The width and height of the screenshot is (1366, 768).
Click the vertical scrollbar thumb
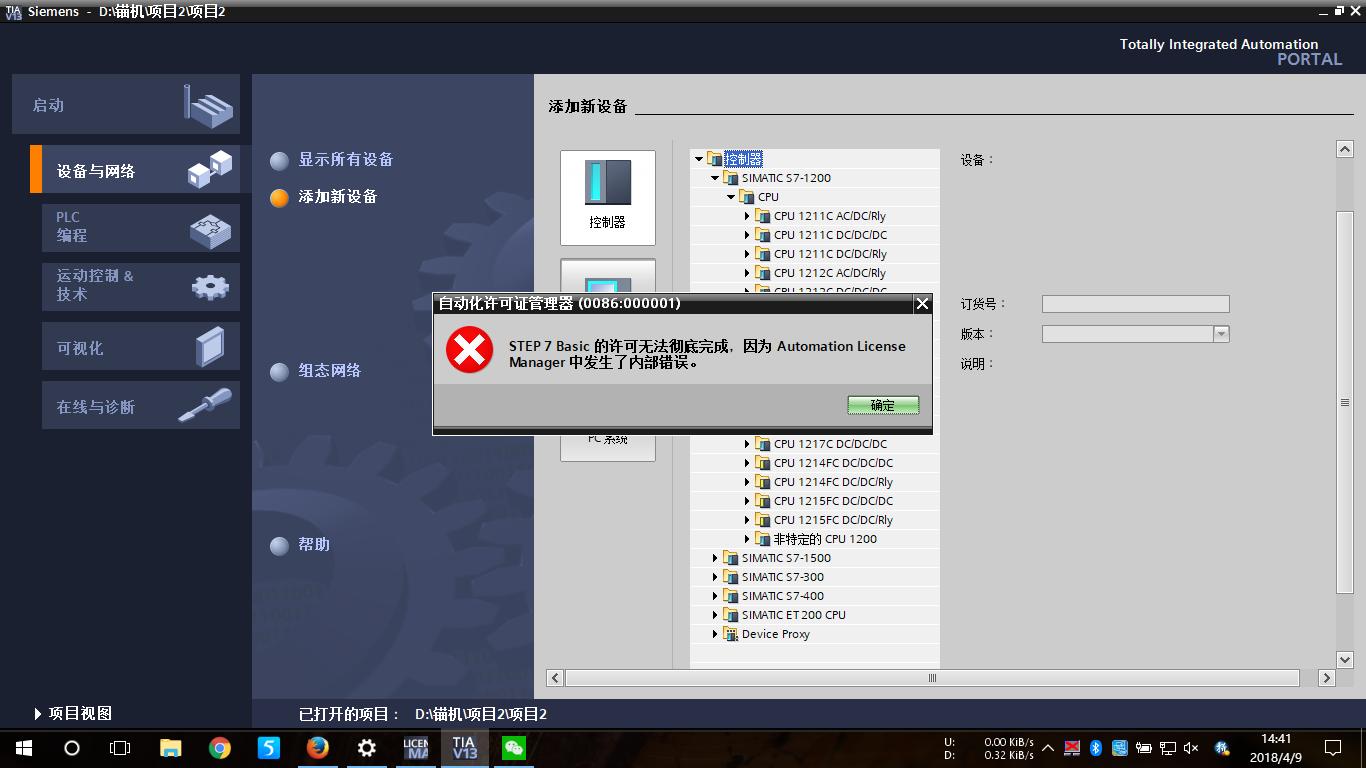[x=1345, y=402]
